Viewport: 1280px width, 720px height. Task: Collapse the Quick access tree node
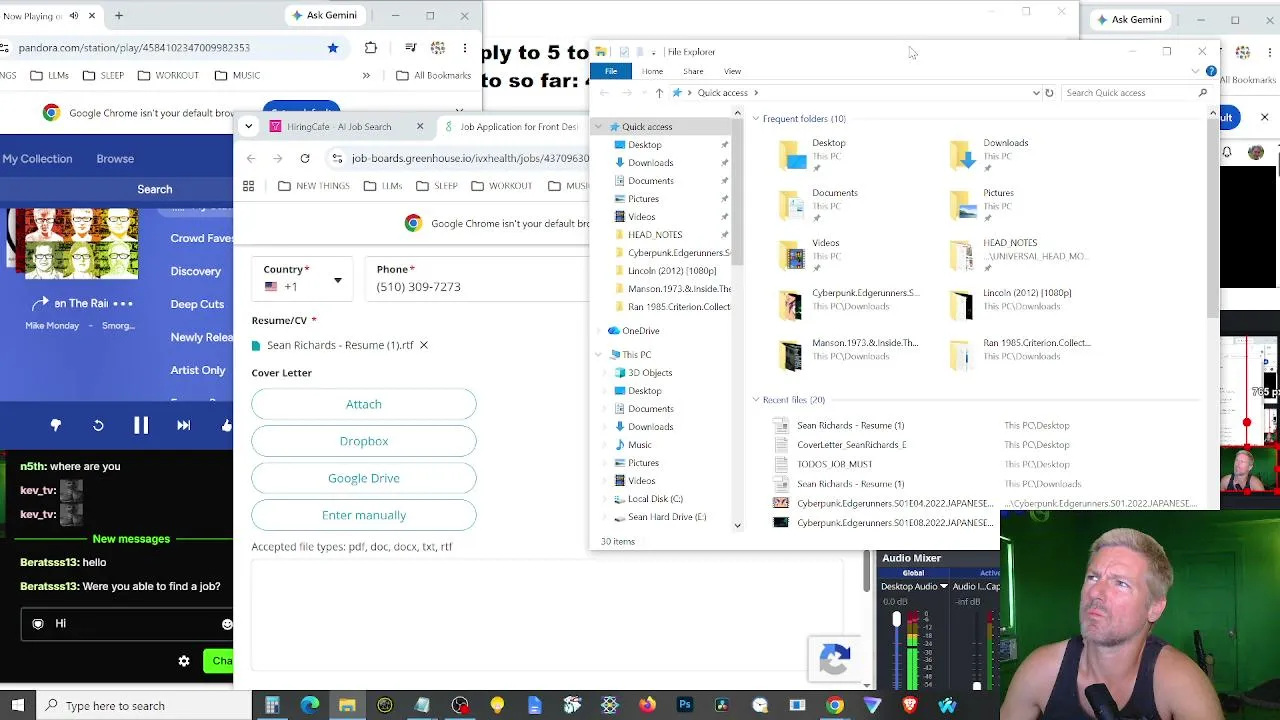coord(601,127)
